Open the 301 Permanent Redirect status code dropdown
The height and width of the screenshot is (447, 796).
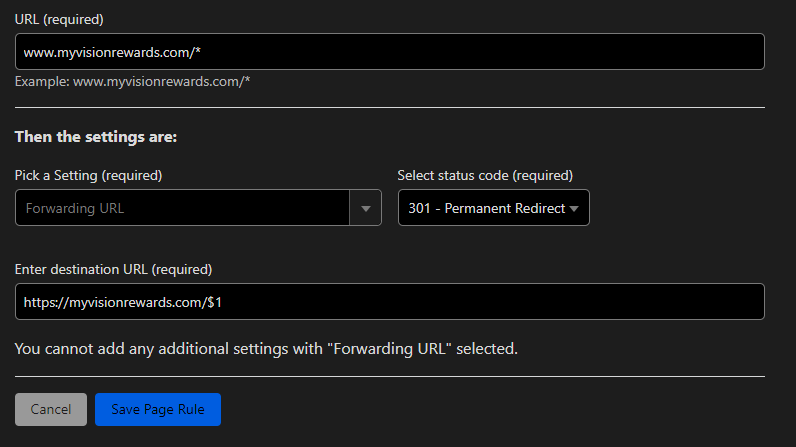(x=493, y=208)
